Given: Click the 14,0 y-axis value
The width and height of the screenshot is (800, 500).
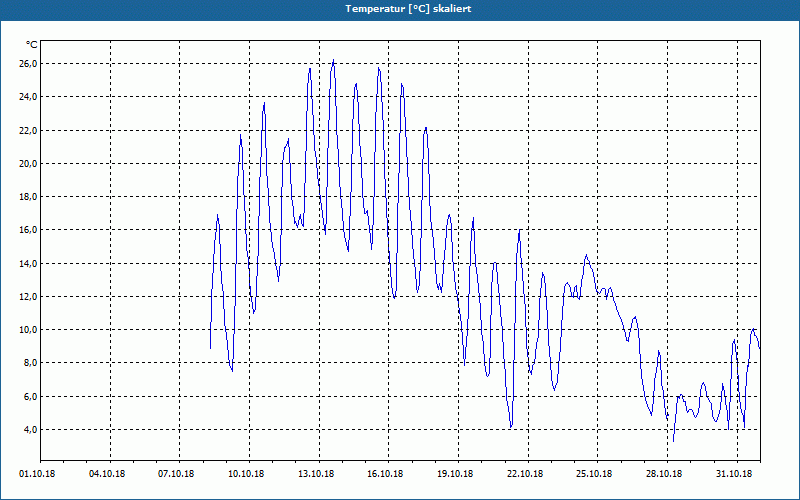Looking at the screenshot, I should pyautogui.click(x=28, y=264).
